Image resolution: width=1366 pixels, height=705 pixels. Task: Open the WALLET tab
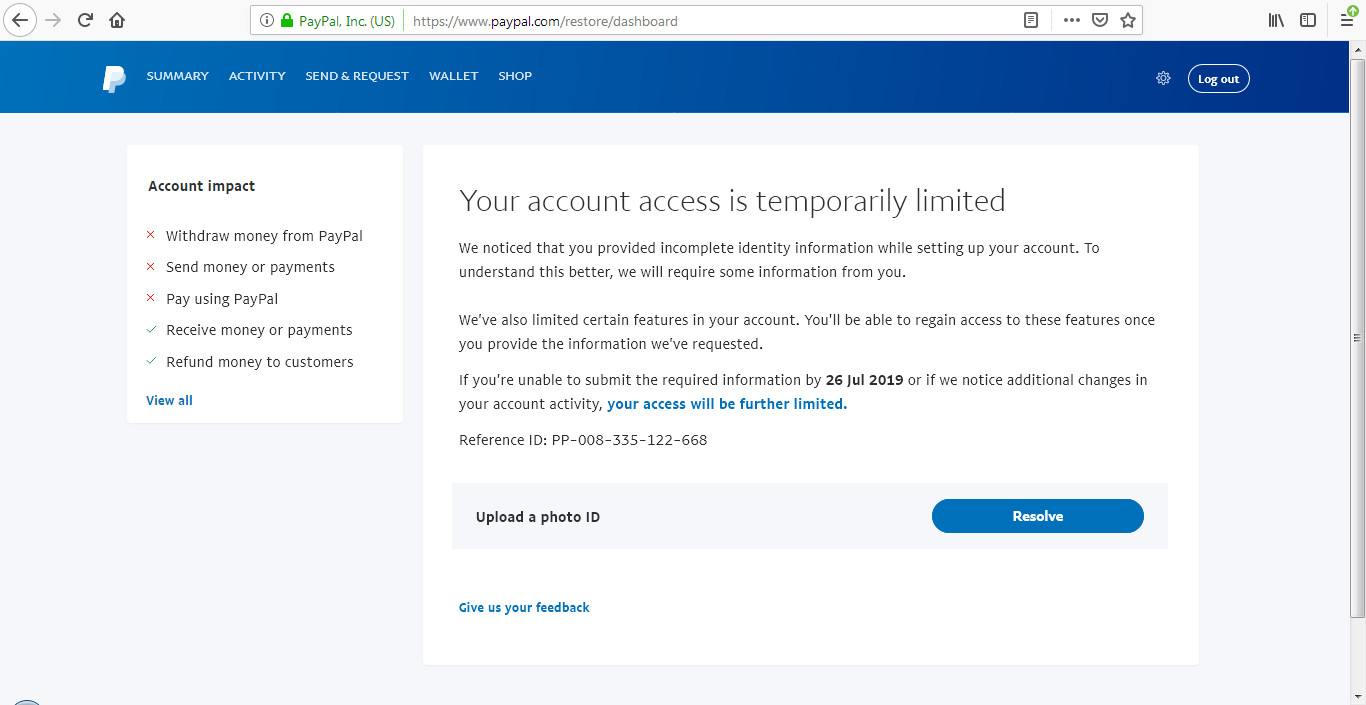[x=454, y=76]
